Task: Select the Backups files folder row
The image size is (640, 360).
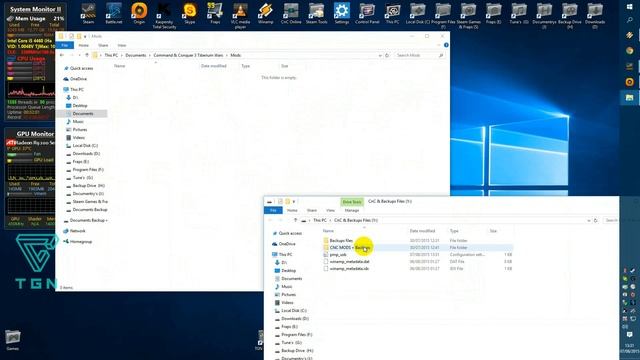Action: [x=417, y=241]
